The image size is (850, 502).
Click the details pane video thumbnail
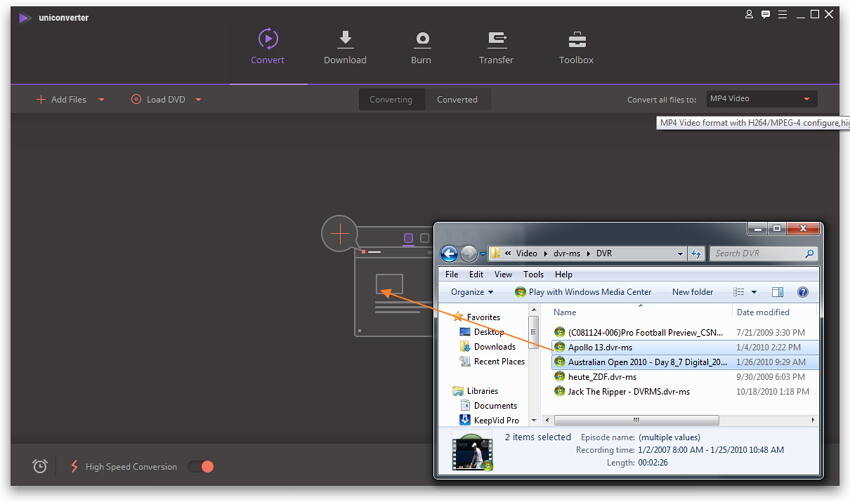tap(472, 453)
